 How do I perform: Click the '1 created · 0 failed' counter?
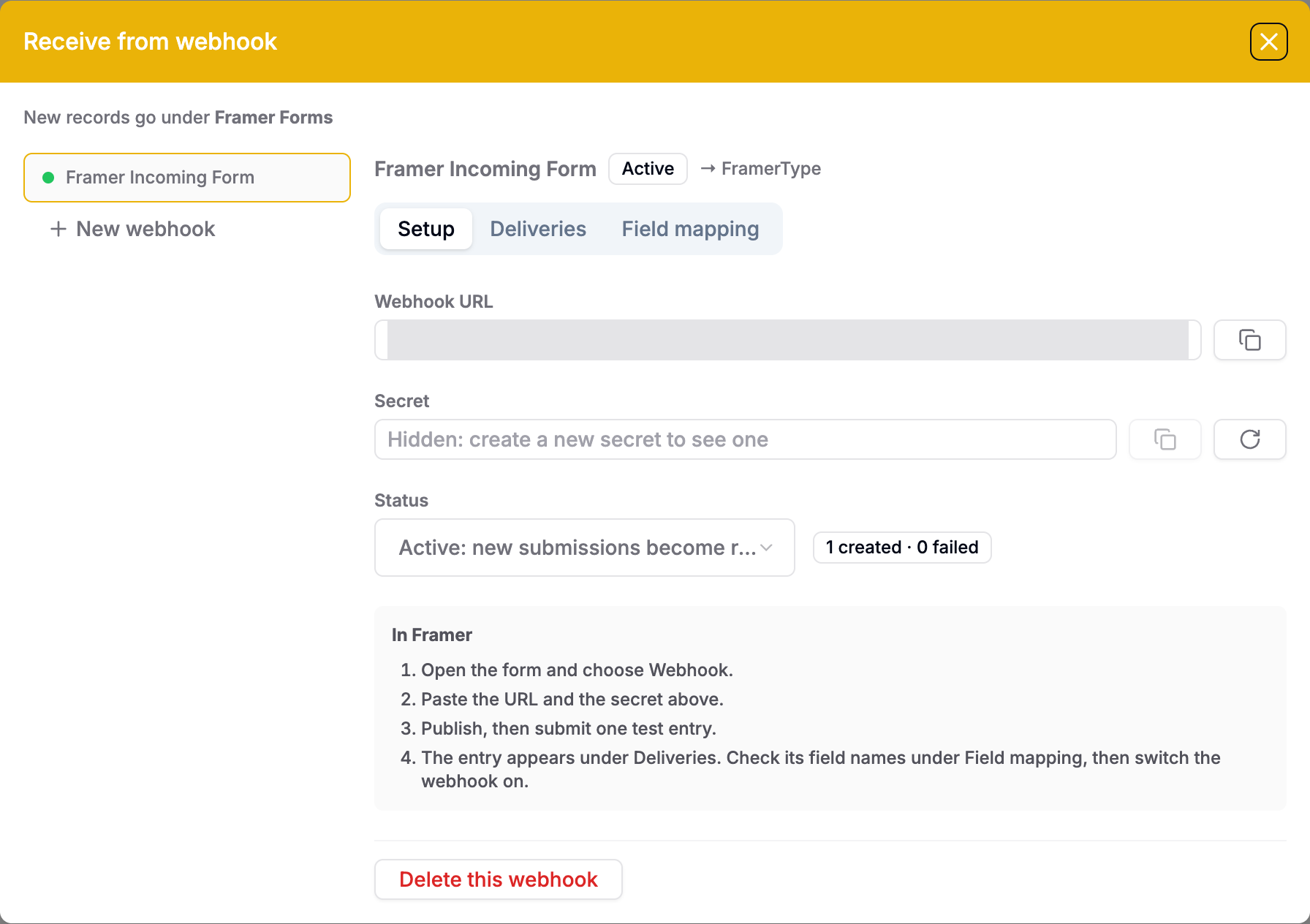pyautogui.click(x=902, y=548)
